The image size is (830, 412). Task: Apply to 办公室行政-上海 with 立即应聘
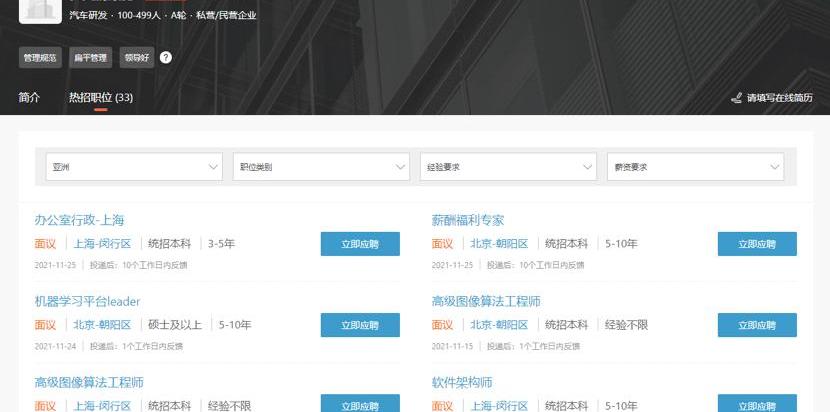click(x=360, y=244)
